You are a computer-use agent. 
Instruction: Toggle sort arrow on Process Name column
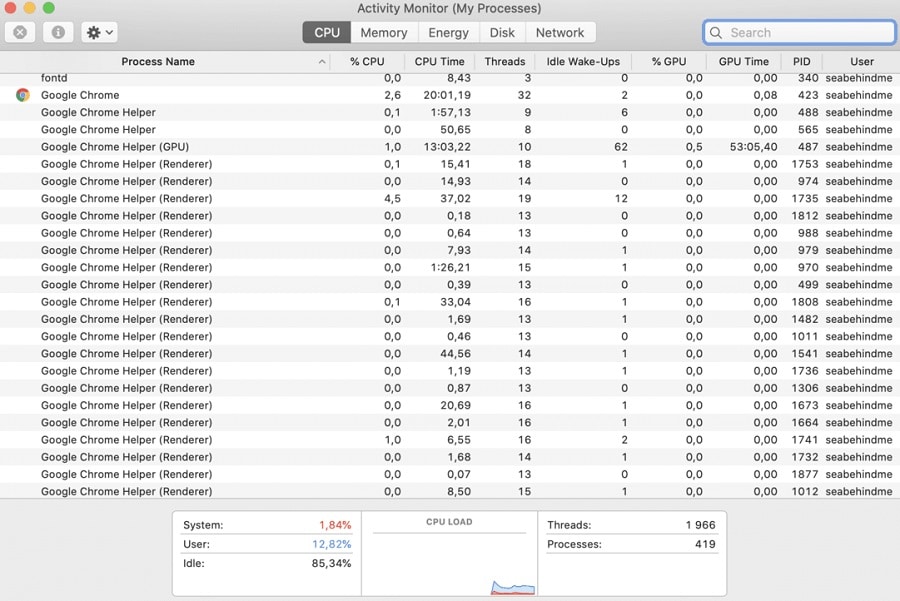(322, 62)
